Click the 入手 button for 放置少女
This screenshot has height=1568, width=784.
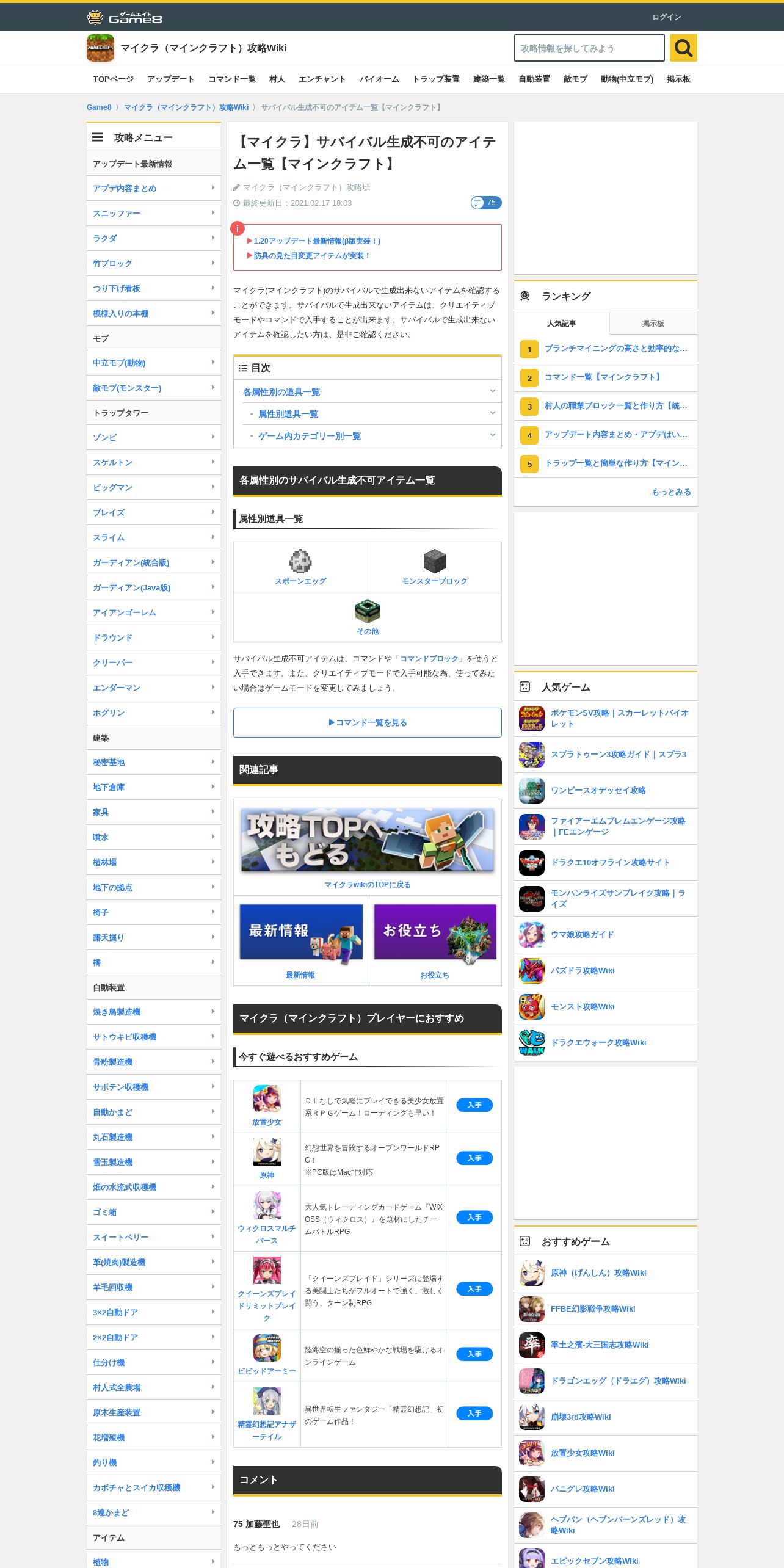pyautogui.click(x=474, y=1105)
